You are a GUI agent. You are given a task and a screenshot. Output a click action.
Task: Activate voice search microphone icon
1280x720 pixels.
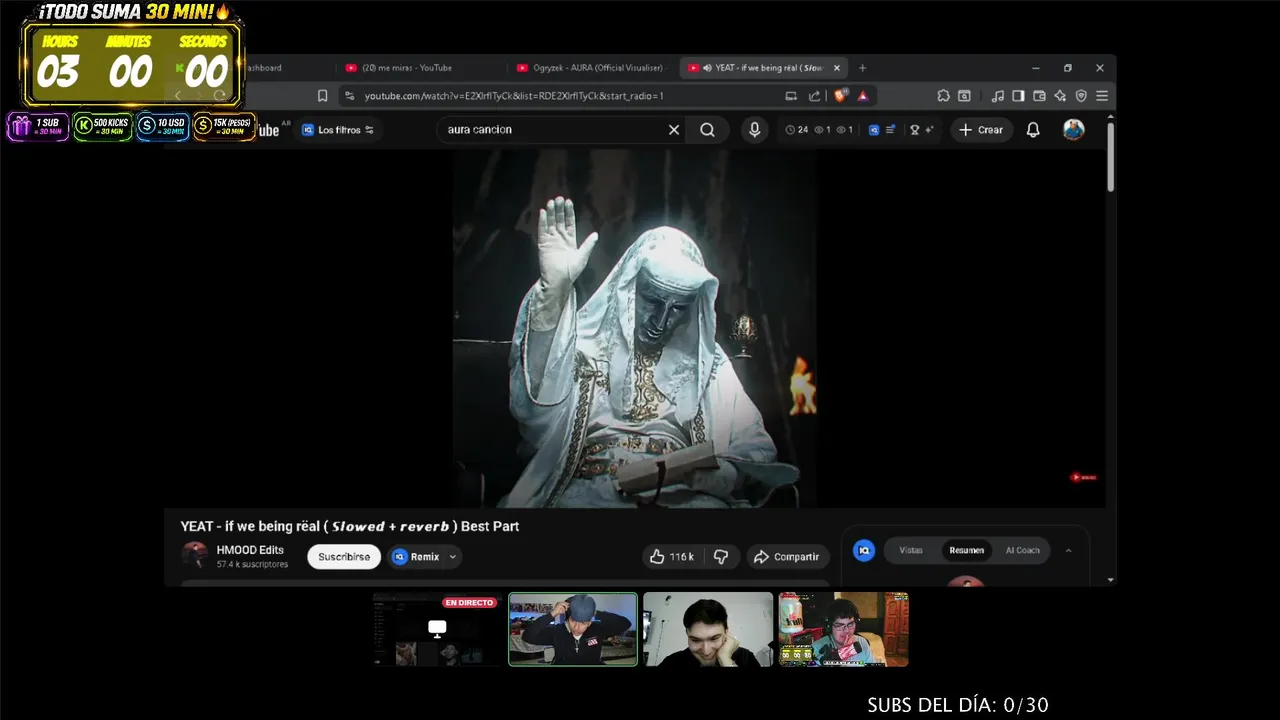755,130
